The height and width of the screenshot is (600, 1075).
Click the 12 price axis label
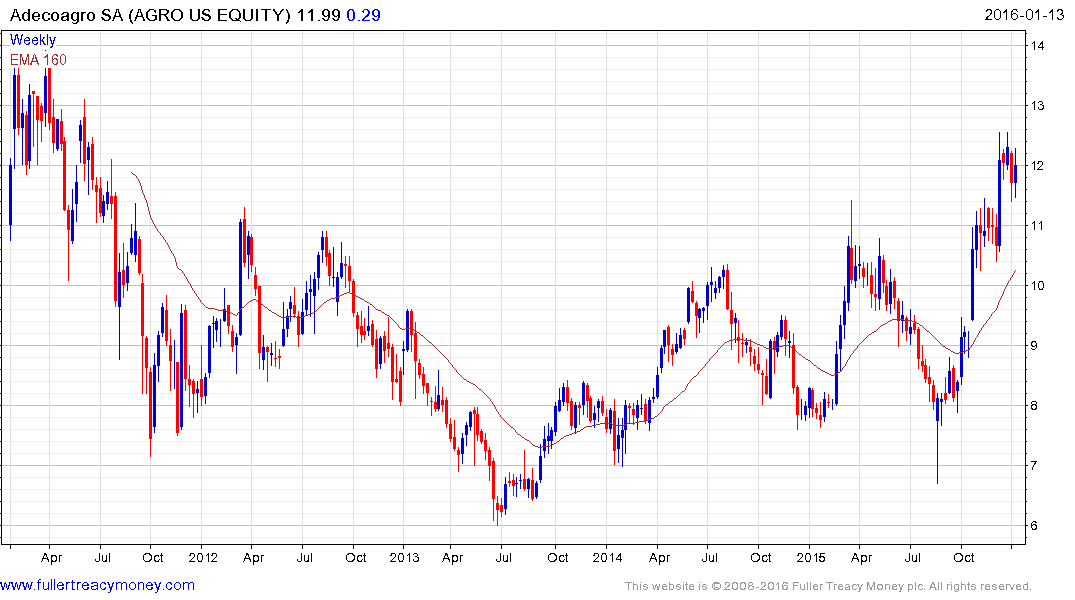click(x=1040, y=166)
